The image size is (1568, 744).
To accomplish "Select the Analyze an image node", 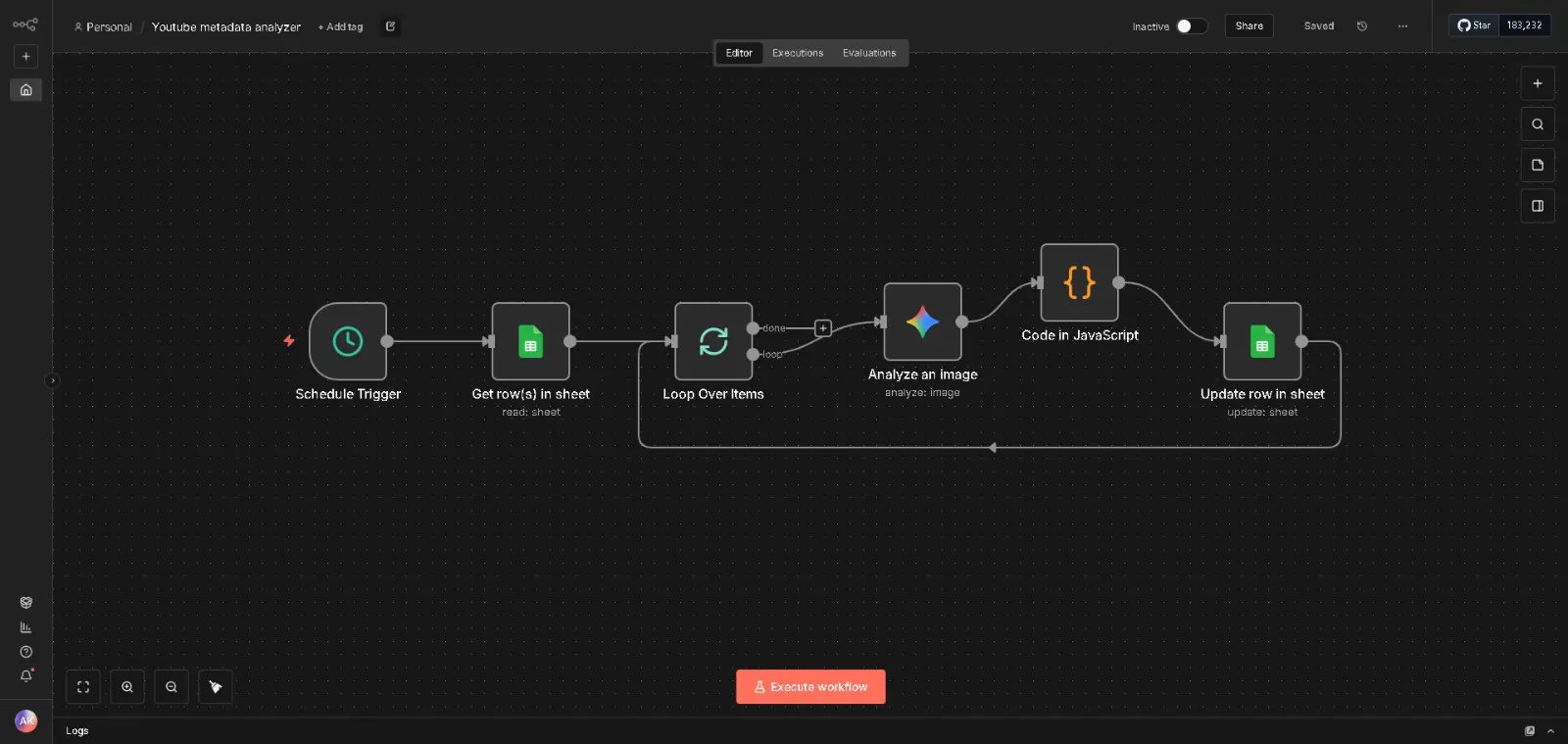I will pyautogui.click(x=922, y=322).
